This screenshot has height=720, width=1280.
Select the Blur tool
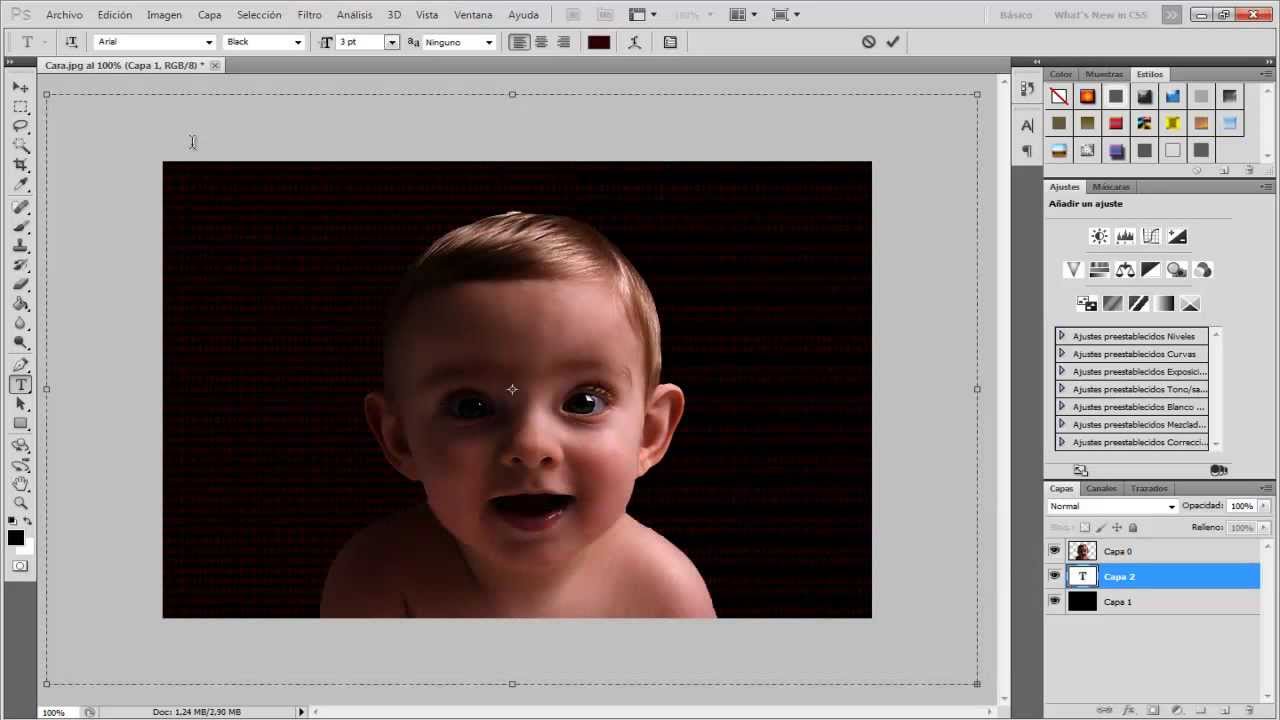coord(20,324)
